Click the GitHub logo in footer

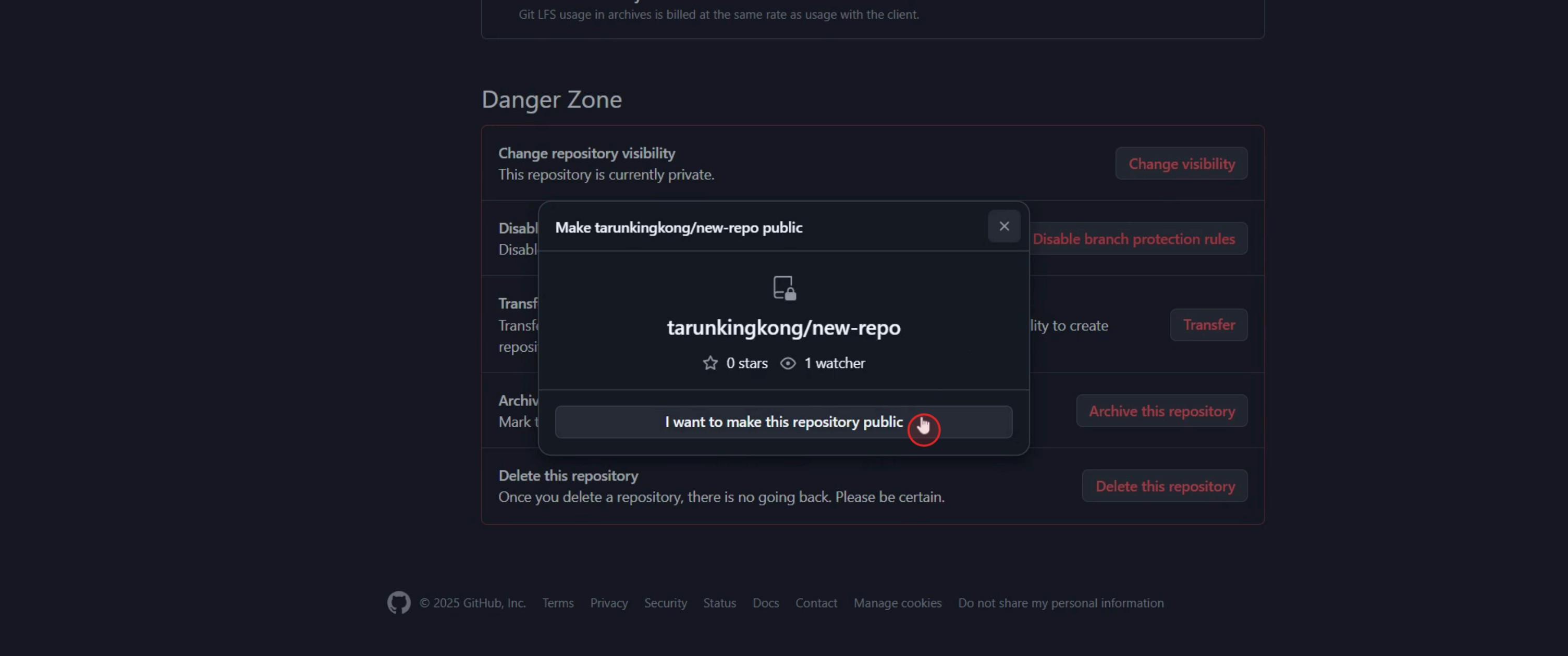click(399, 602)
